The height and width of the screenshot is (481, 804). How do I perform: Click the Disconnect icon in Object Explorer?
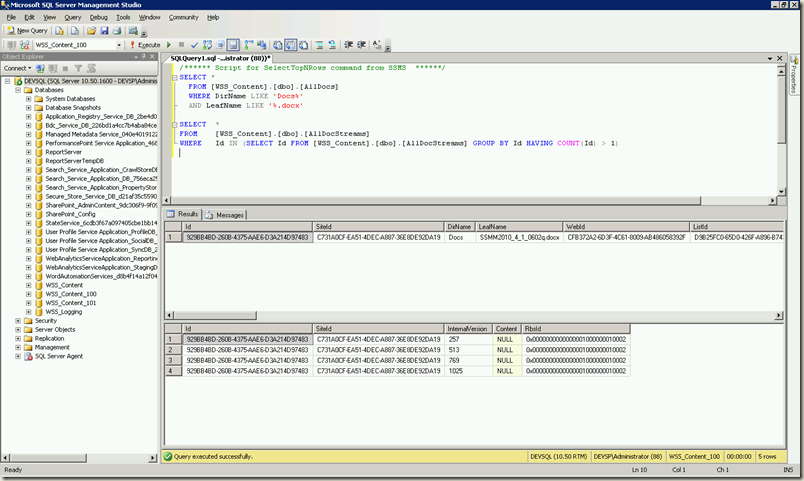coord(53,68)
